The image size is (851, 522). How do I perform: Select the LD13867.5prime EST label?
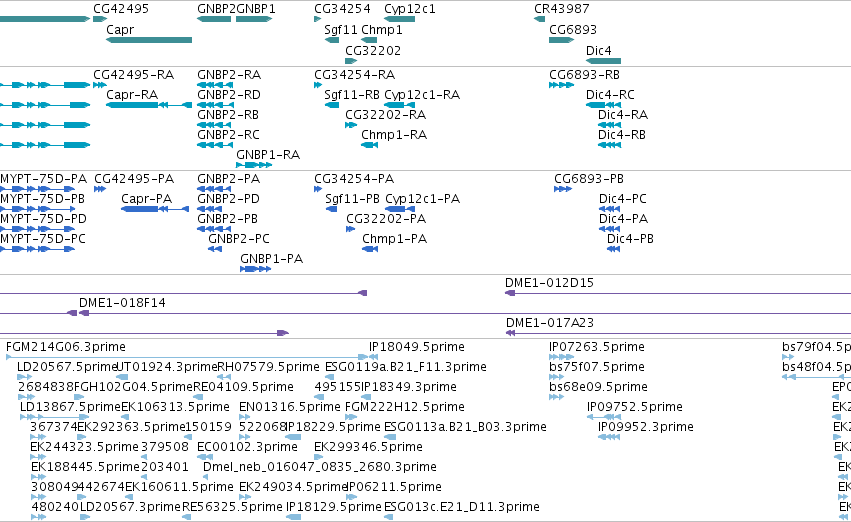pos(71,407)
